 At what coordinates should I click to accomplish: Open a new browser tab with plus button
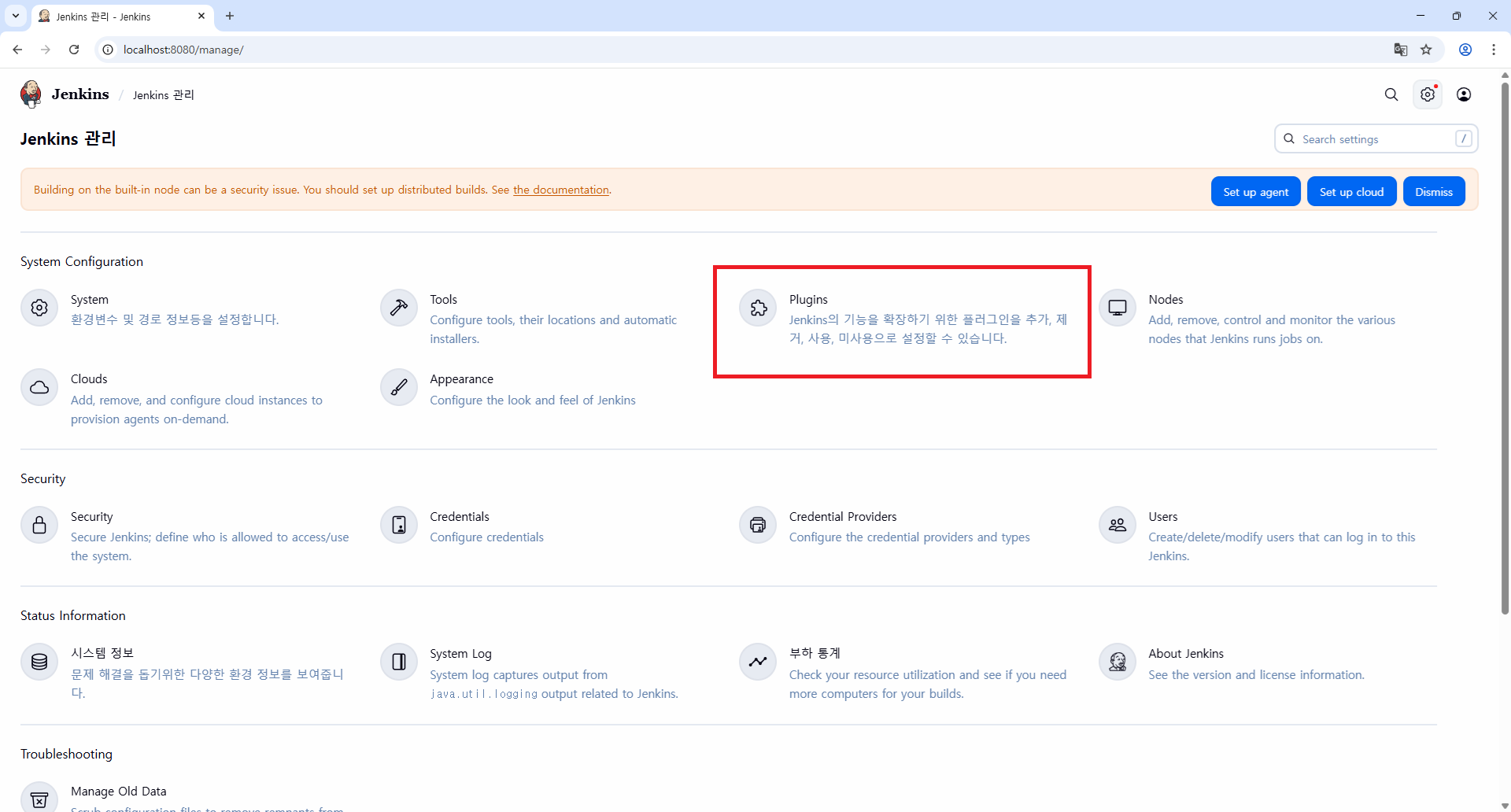coord(230,16)
